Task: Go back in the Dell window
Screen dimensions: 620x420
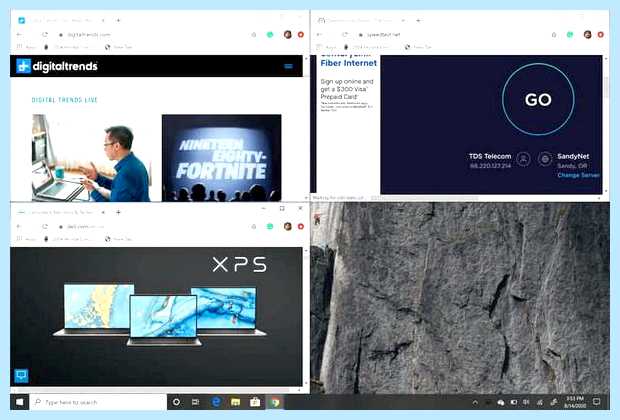Action: click(19, 227)
